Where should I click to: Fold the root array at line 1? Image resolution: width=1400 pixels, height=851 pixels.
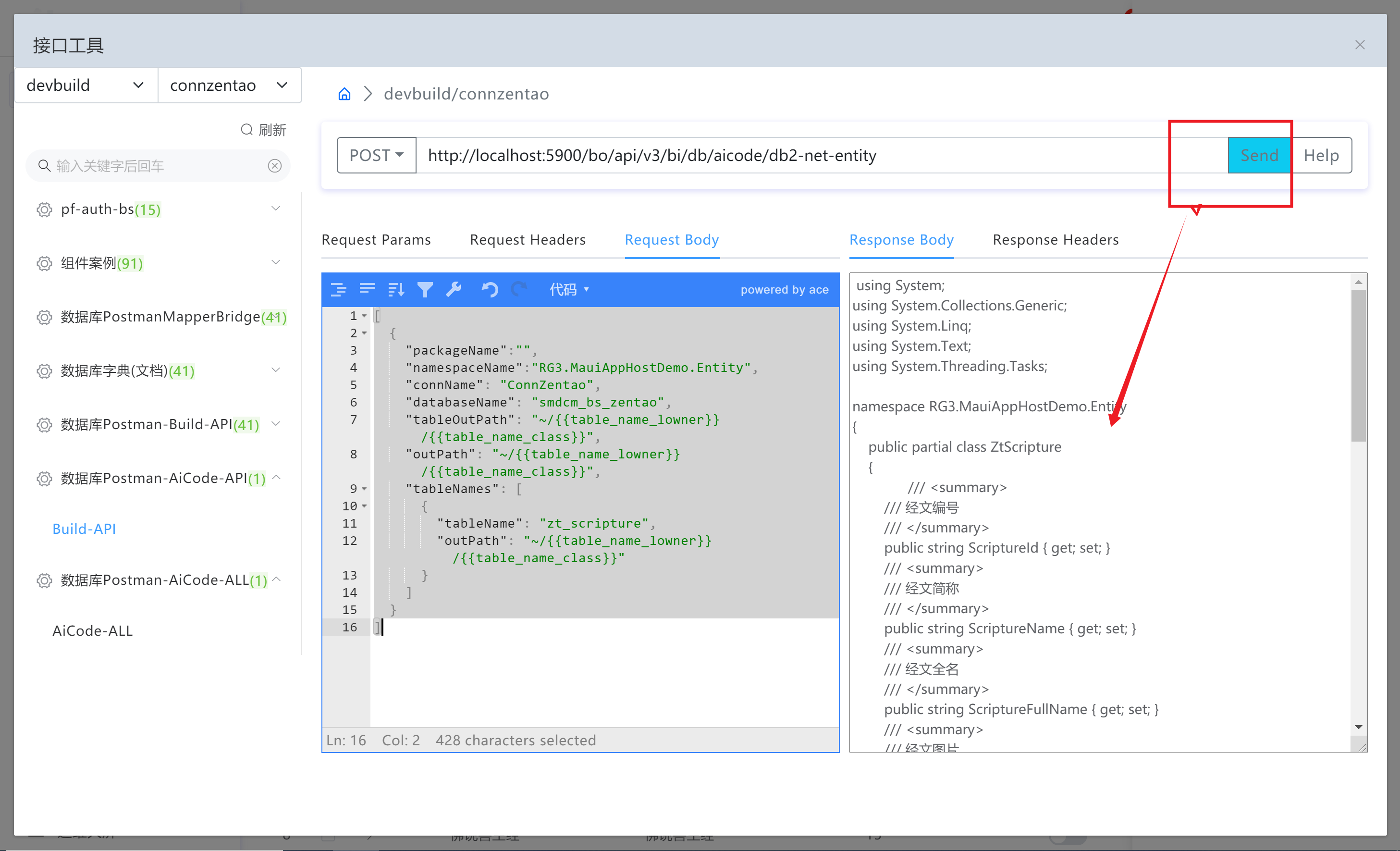(x=364, y=315)
